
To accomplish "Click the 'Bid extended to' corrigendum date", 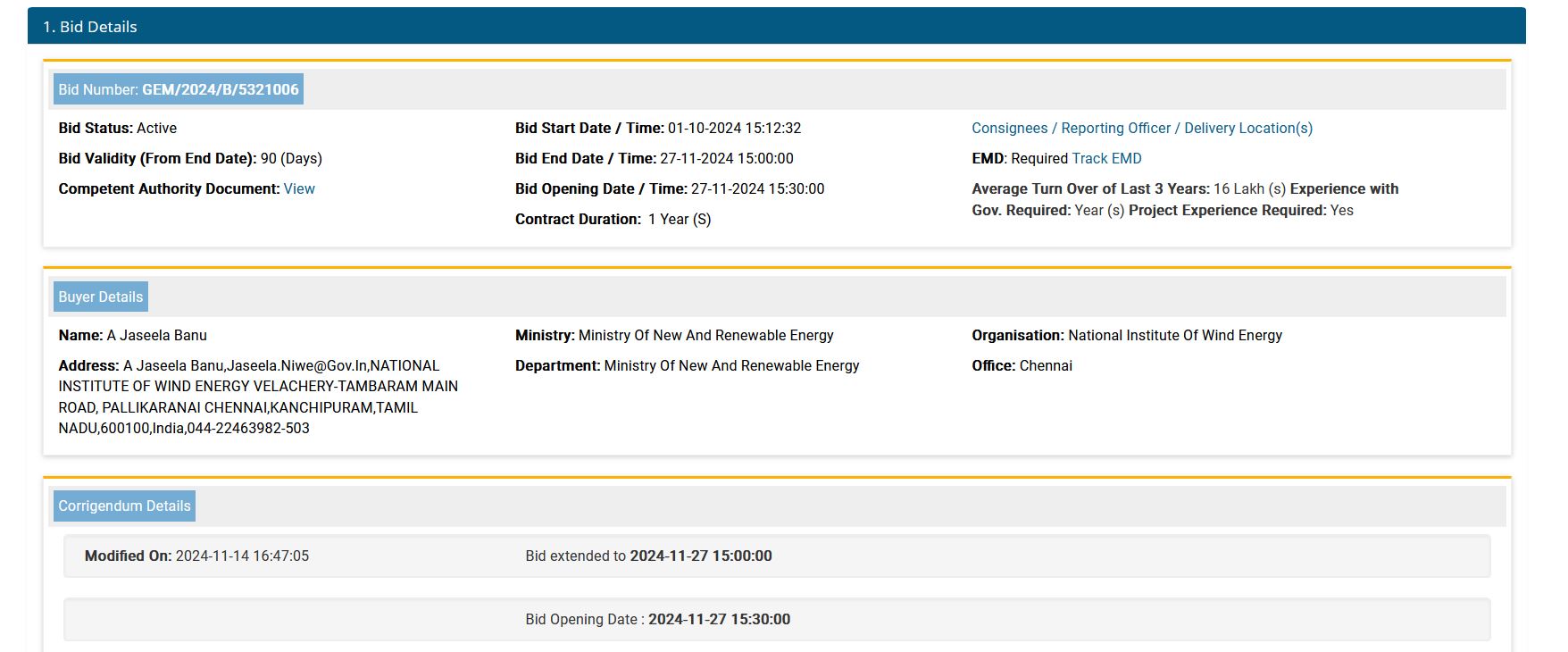I will coord(700,556).
